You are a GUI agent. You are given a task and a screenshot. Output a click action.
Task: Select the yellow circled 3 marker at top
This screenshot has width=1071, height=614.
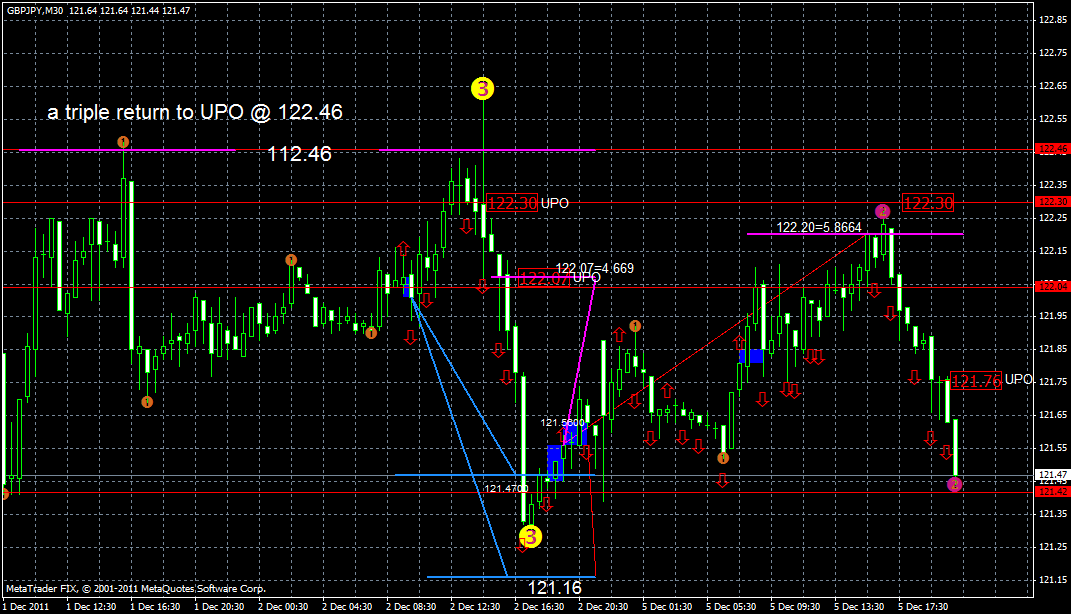click(484, 90)
